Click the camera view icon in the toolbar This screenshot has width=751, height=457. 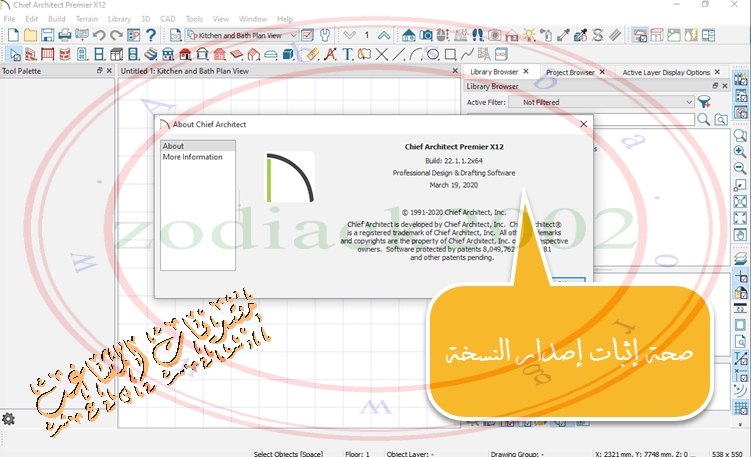point(426,35)
